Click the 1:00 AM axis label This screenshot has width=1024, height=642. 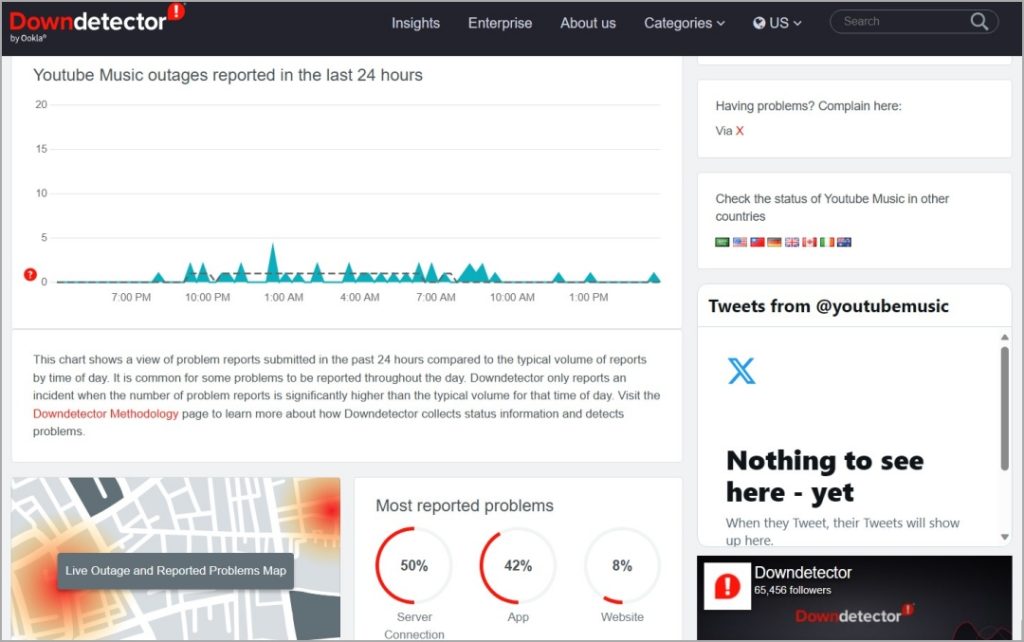(283, 298)
